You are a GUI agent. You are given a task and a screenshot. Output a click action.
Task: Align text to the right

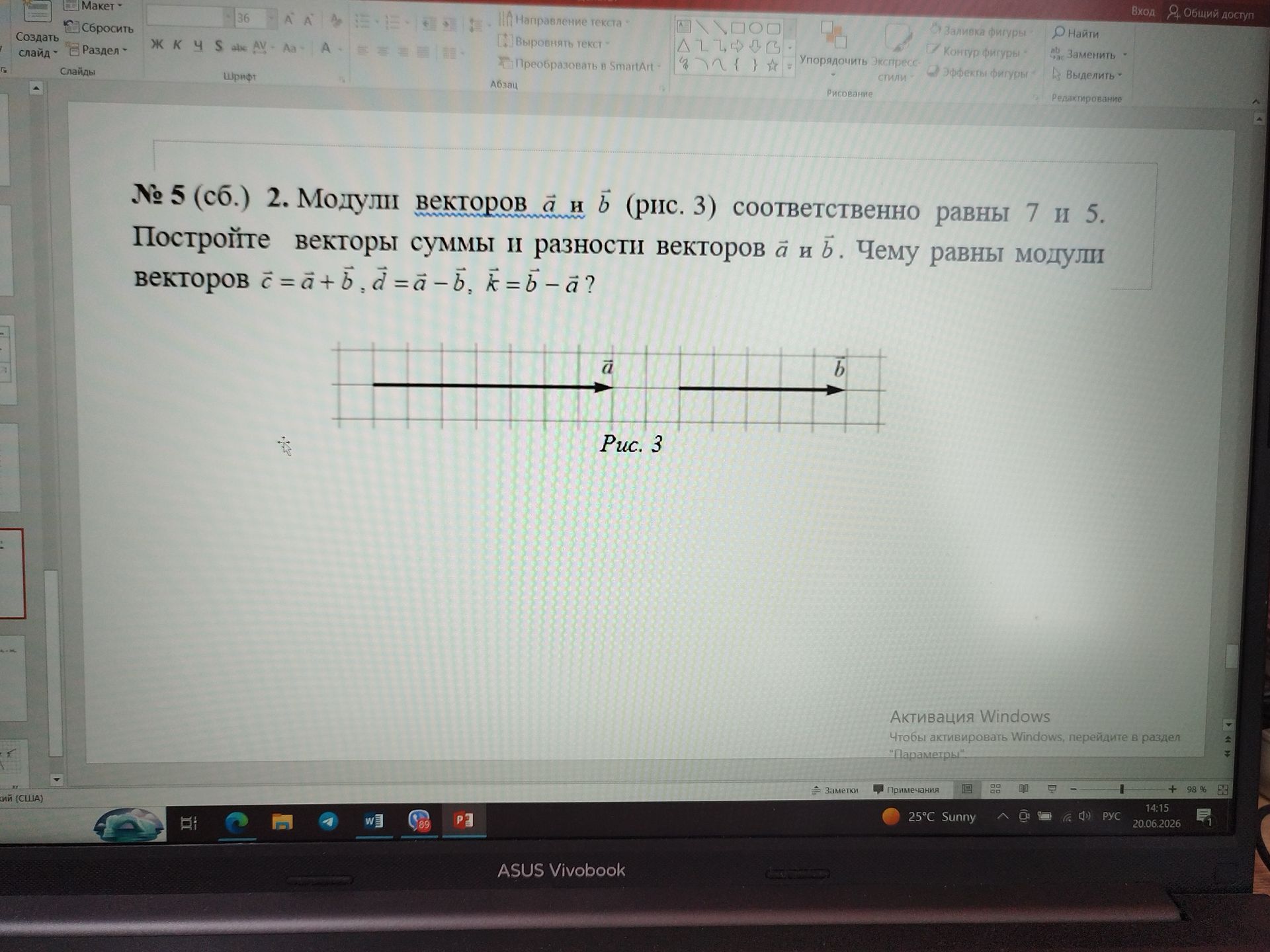403,52
